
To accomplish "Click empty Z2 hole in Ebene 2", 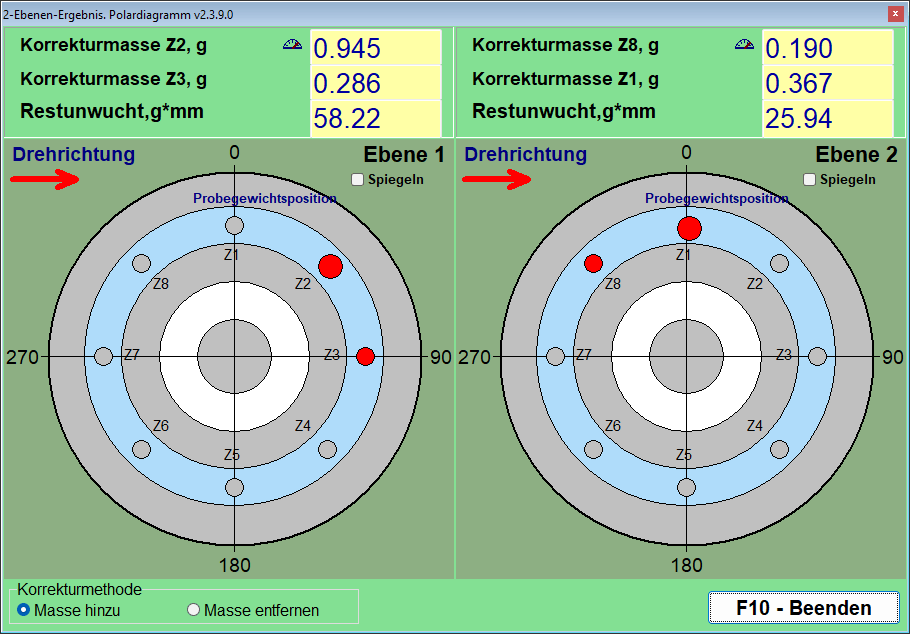I will click(779, 264).
